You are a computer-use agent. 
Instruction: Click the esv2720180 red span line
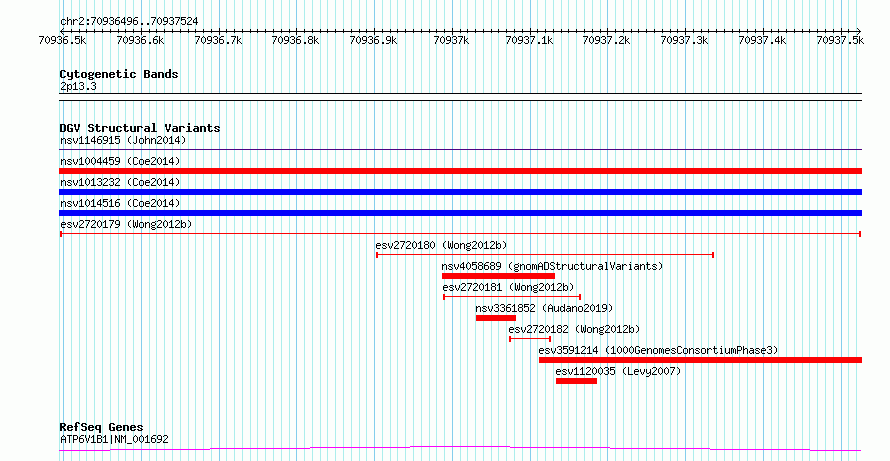(x=545, y=255)
